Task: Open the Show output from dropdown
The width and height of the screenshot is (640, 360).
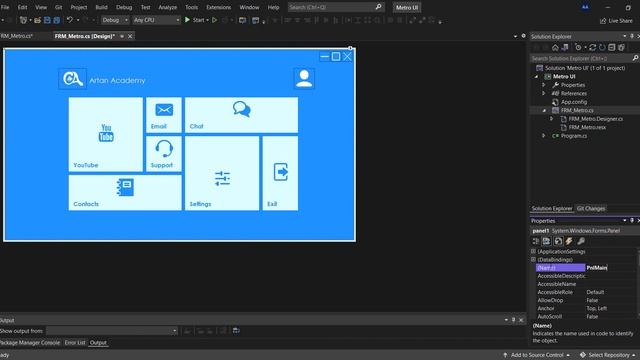Action: click(112, 331)
